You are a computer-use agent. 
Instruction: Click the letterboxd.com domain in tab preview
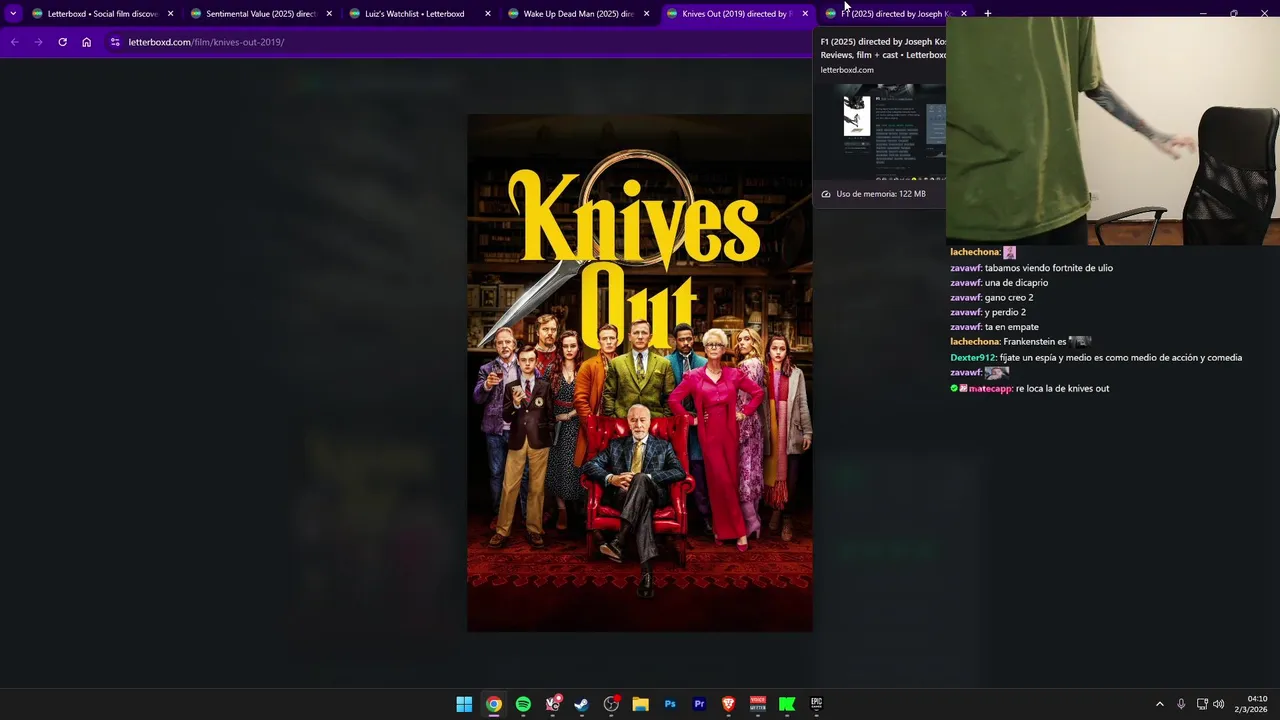[x=847, y=70]
